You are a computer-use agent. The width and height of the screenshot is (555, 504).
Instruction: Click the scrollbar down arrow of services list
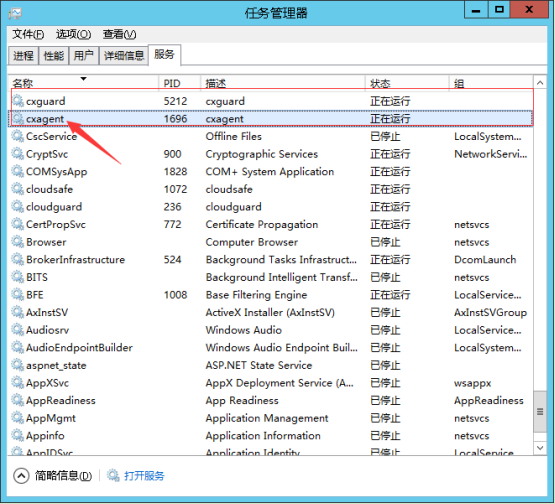[540, 448]
